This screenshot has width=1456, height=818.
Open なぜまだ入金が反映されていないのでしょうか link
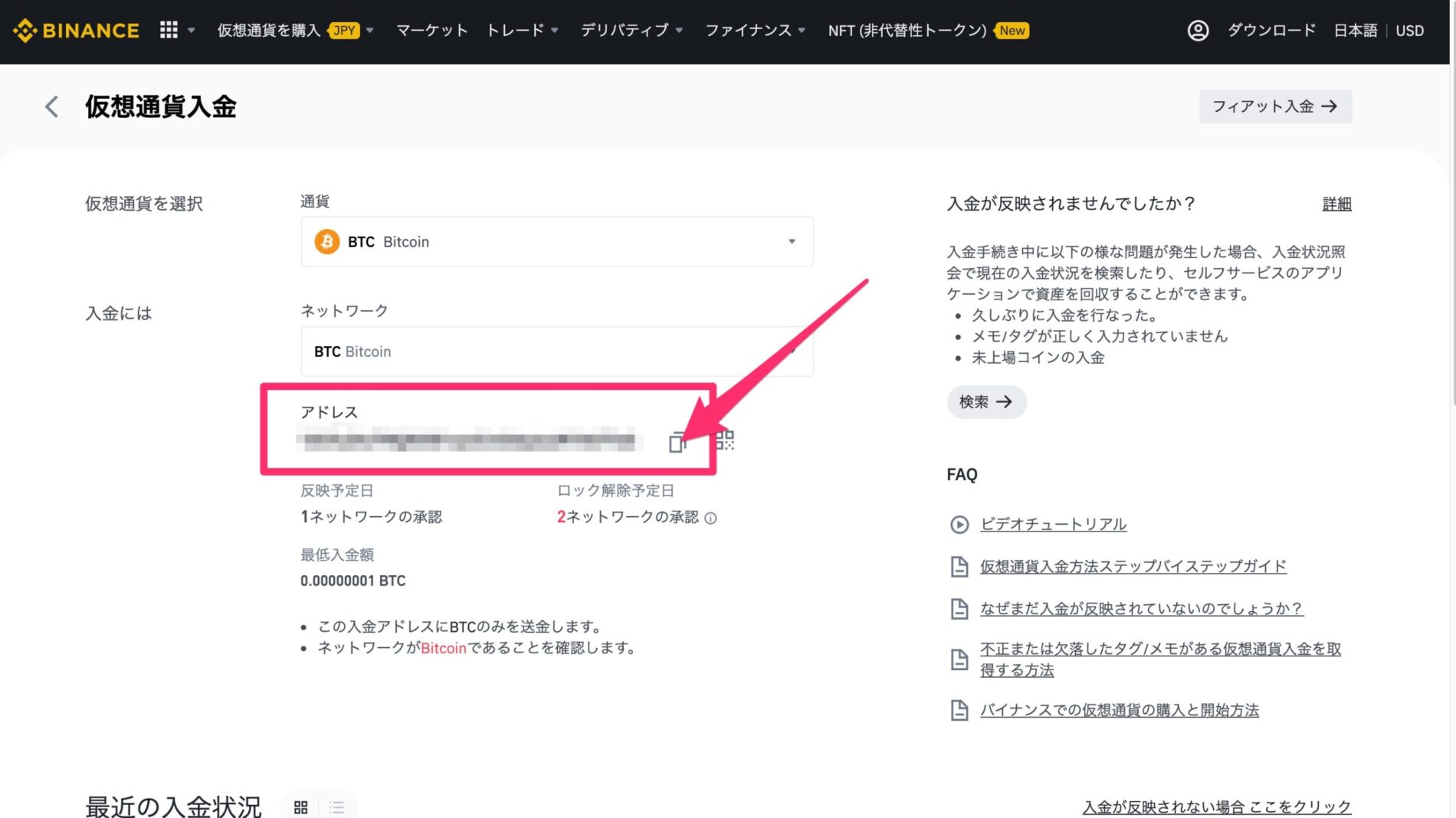coord(1141,609)
